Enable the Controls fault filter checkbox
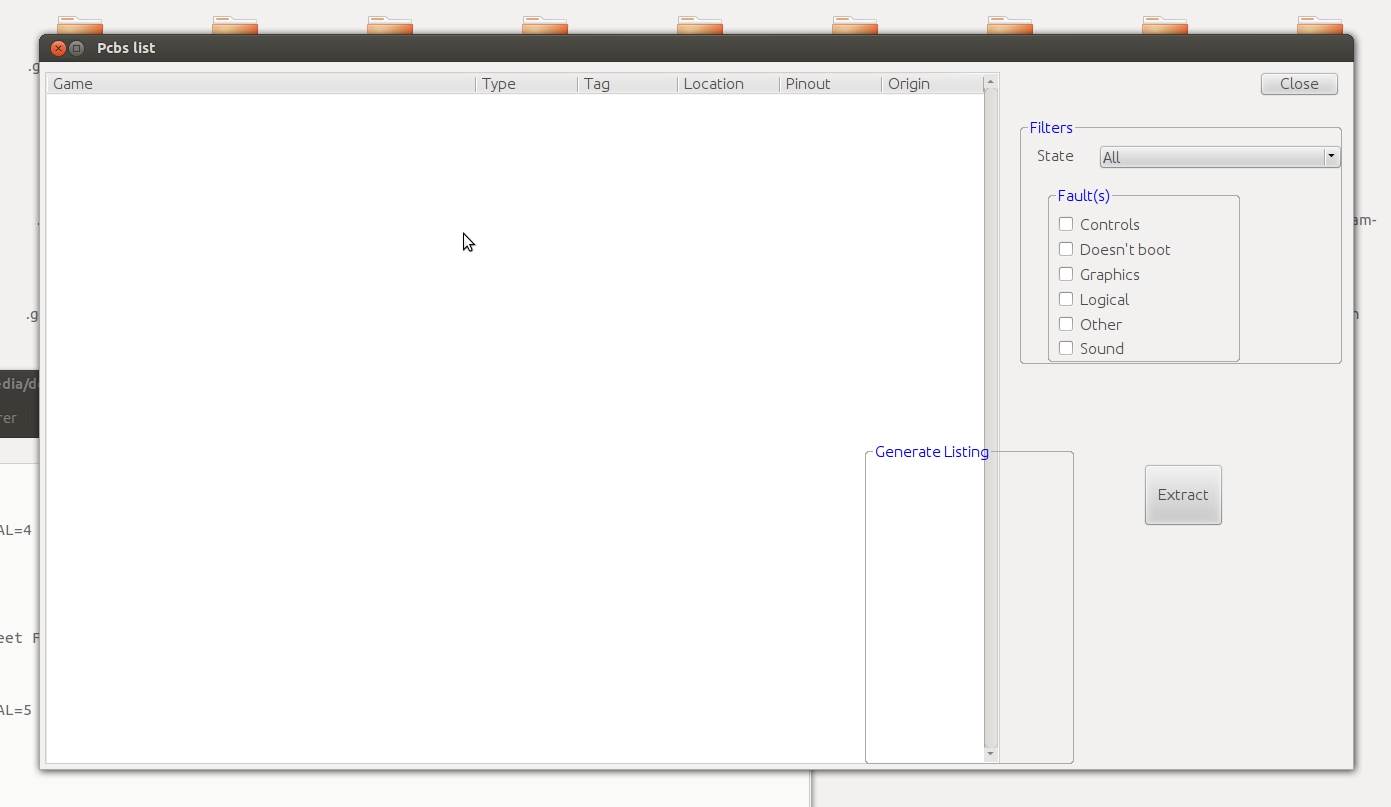This screenshot has width=1391, height=807. point(1066,224)
